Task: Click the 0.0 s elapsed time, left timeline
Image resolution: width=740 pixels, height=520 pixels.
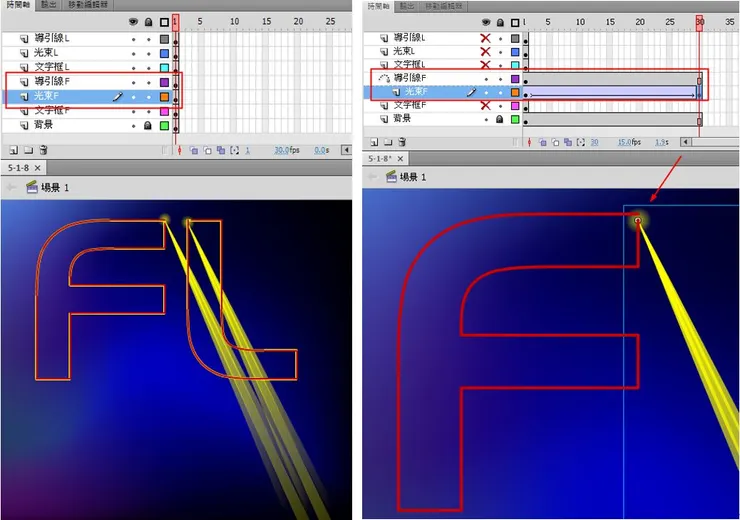Action: [321, 150]
